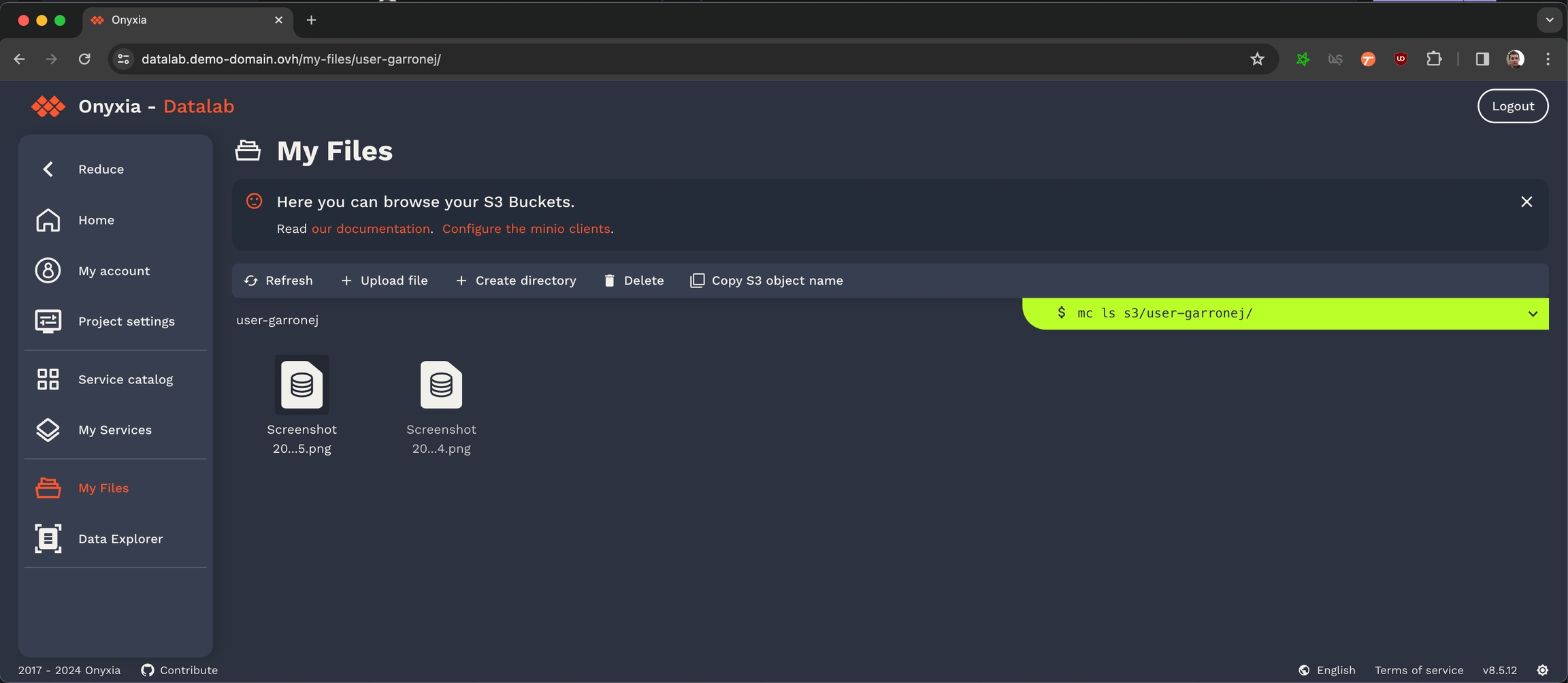Click the Home icon in sidebar
1568x683 pixels.
(x=48, y=220)
